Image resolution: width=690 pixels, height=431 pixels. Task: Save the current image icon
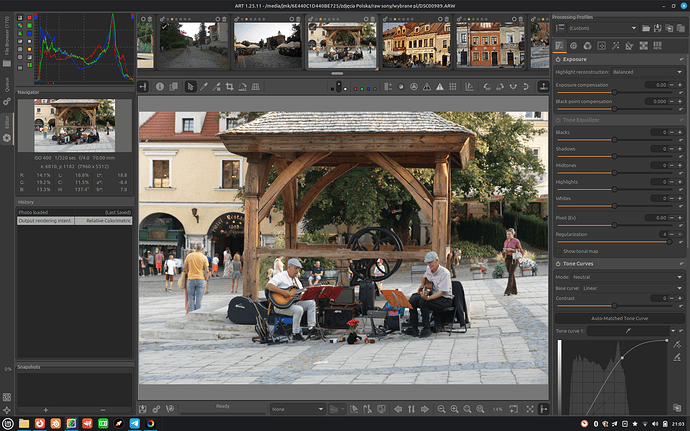[x=144, y=409]
